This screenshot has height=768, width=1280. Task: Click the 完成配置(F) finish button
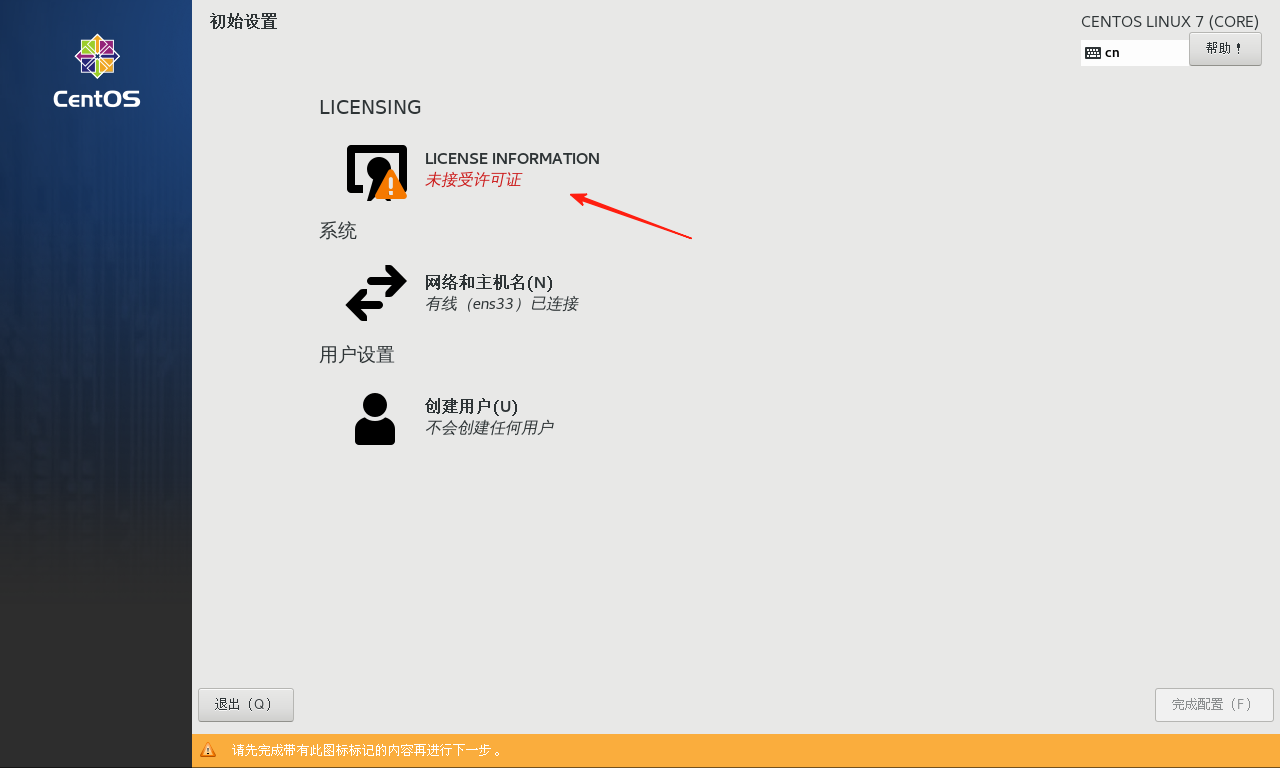1214,705
